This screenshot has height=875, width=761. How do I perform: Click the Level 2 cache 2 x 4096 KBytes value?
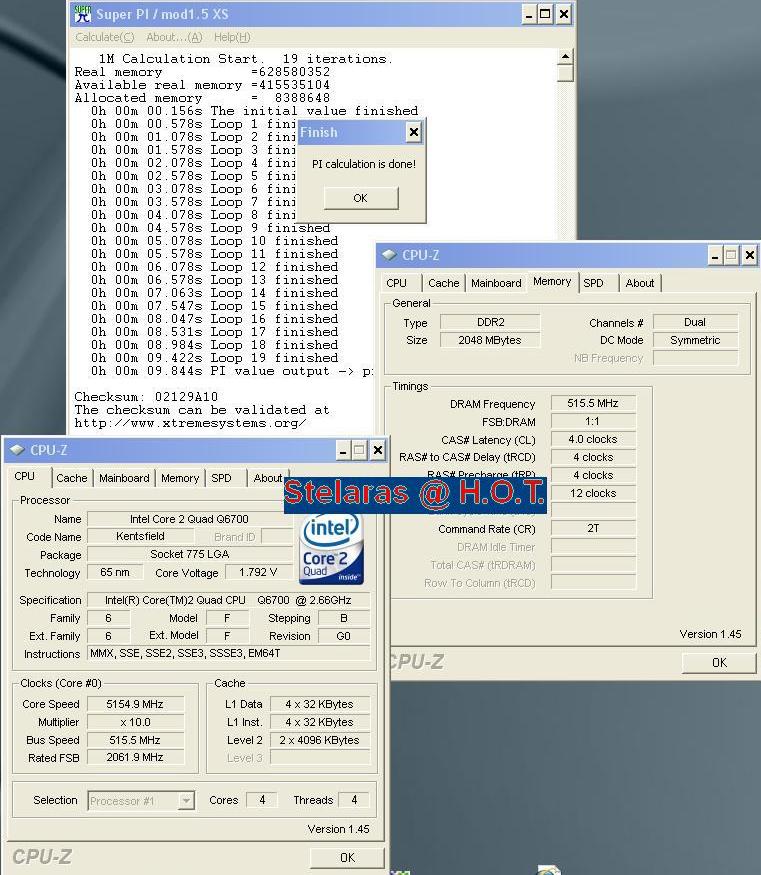point(320,740)
